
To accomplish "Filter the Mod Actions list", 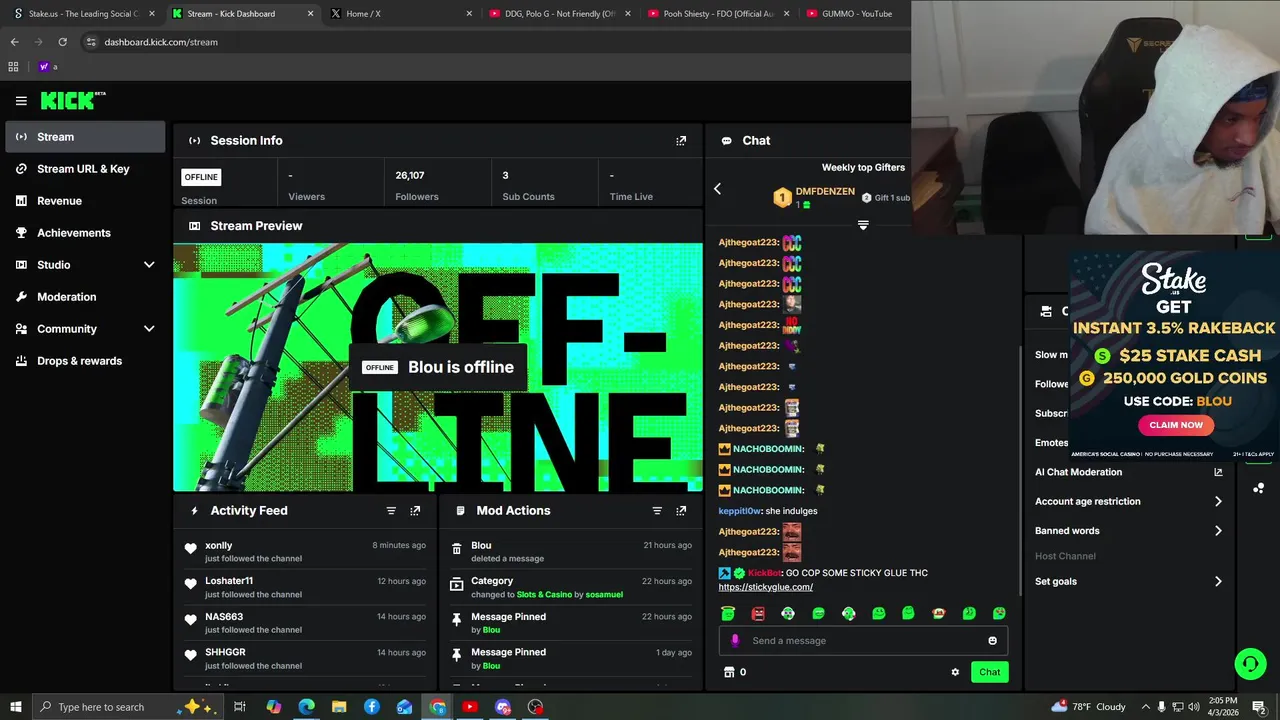I will (x=657, y=511).
